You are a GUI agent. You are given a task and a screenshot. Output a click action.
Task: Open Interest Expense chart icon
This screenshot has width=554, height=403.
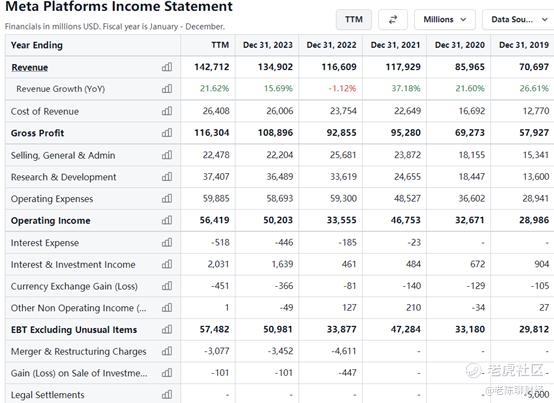point(167,242)
